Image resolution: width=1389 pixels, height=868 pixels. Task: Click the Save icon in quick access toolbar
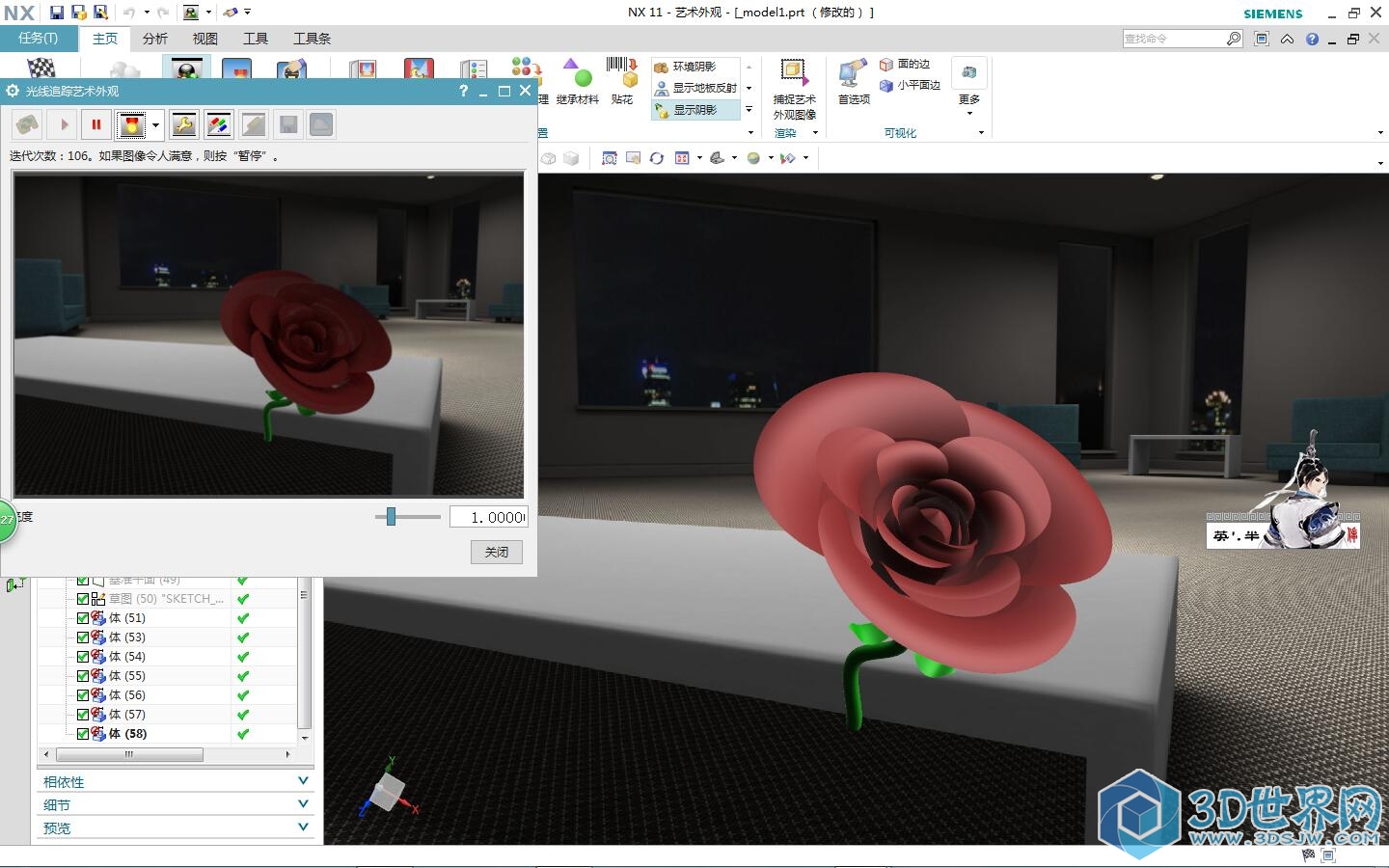pos(57,13)
